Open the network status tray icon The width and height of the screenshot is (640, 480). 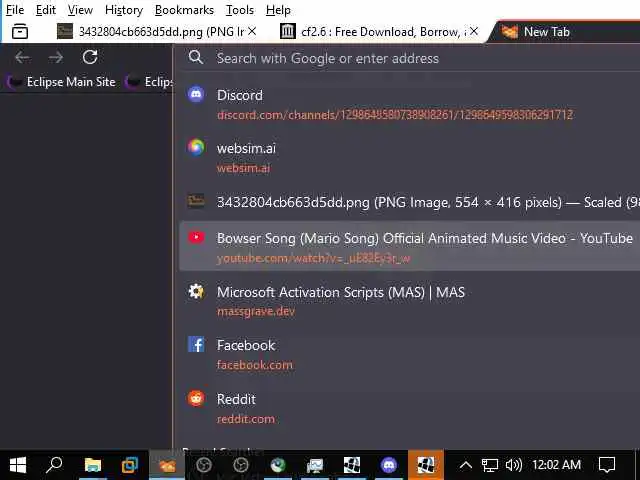click(489, 465)
